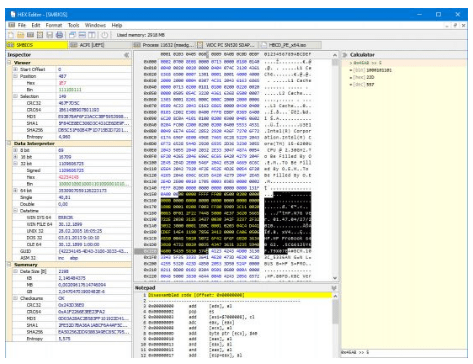Collapse the Position row

click(x=15, y=76)
